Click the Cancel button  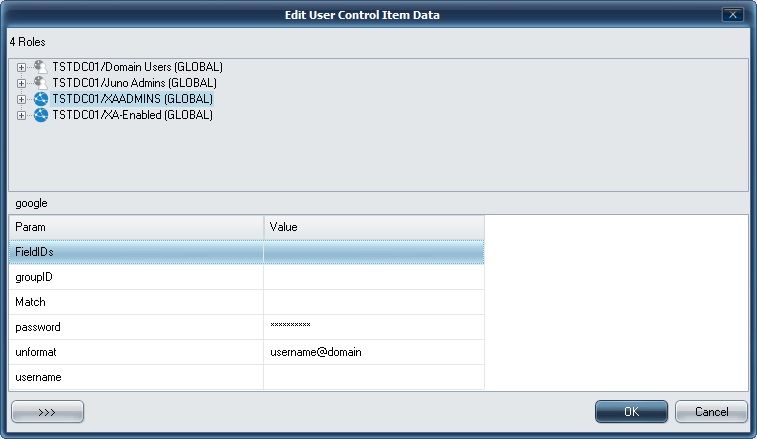(711, 411)
